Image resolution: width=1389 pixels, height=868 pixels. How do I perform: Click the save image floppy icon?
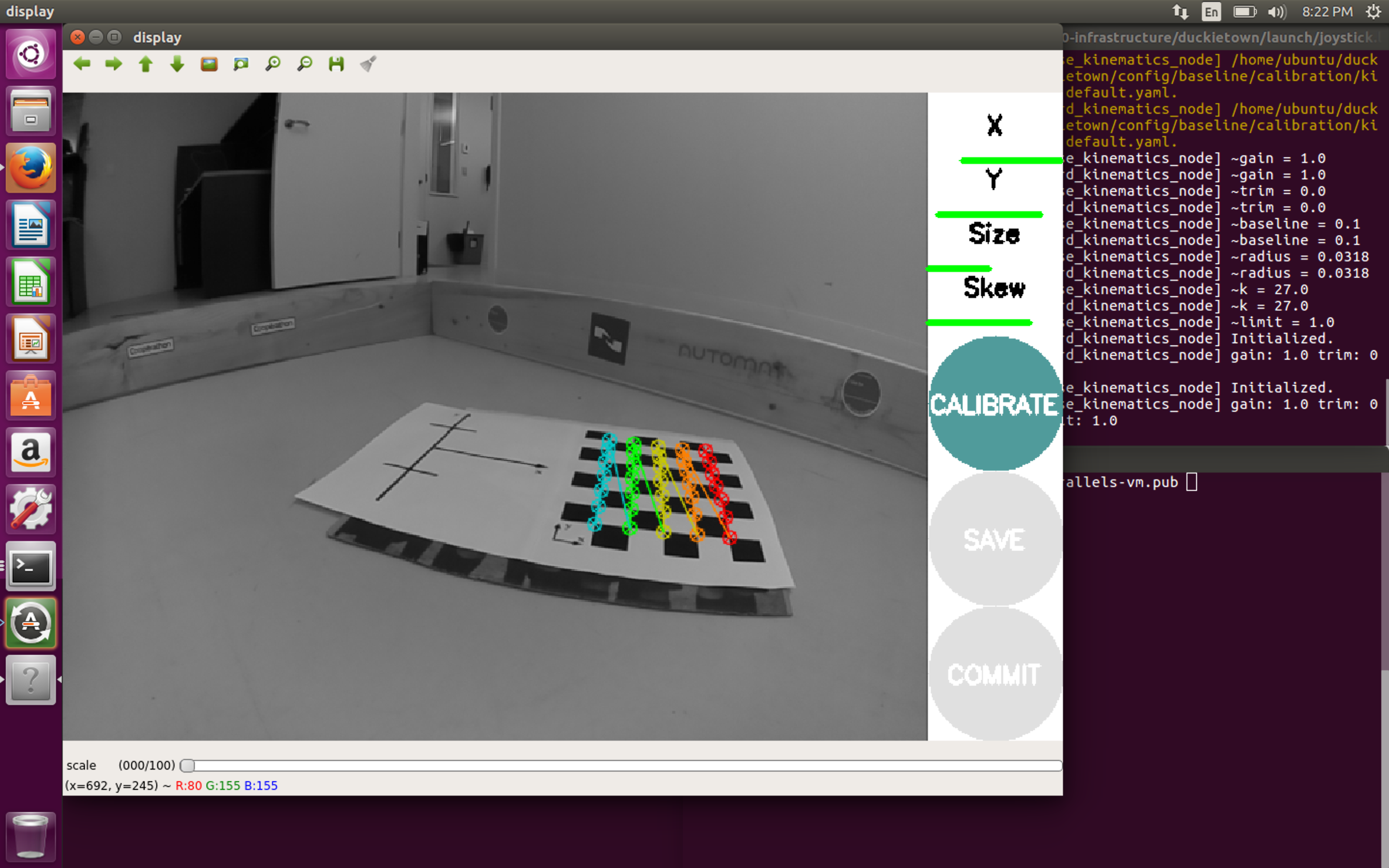[x=336, y=64]
